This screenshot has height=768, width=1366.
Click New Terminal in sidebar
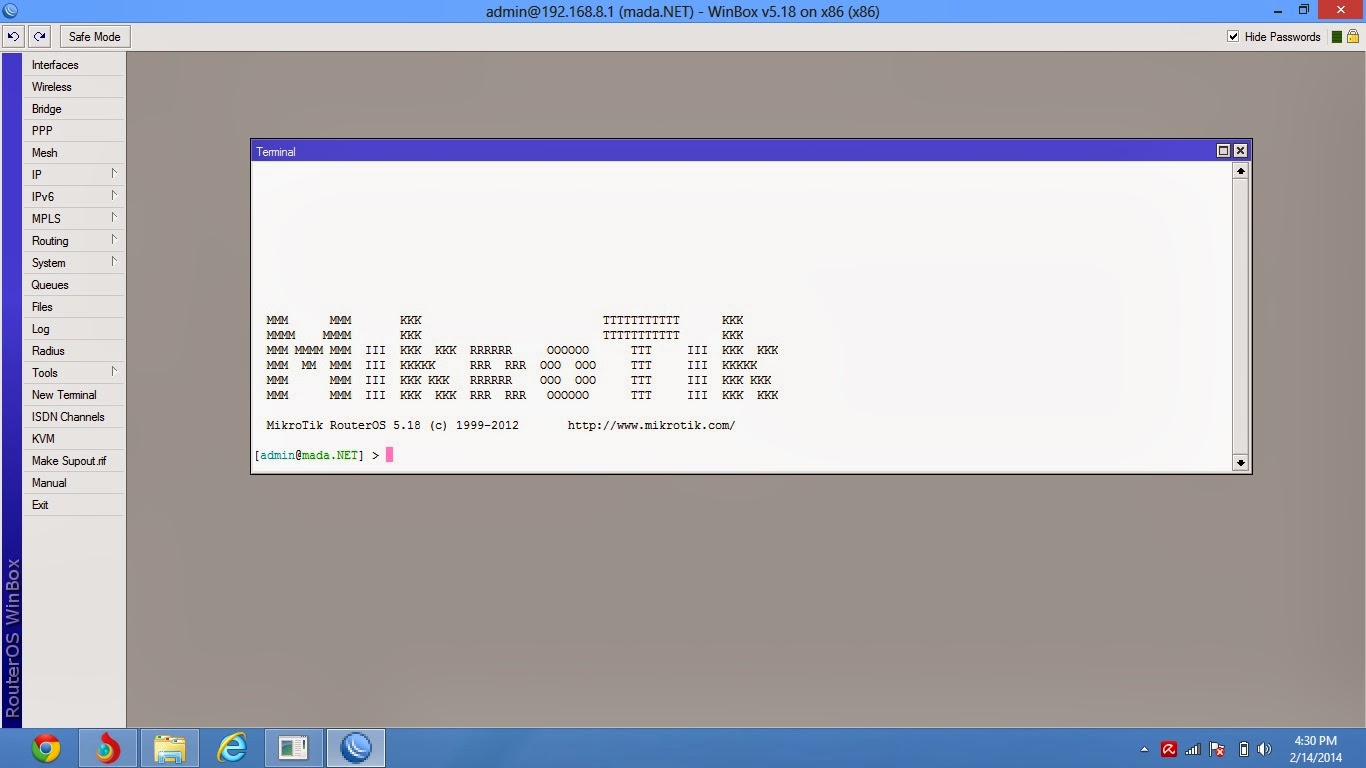click(74, 395)
